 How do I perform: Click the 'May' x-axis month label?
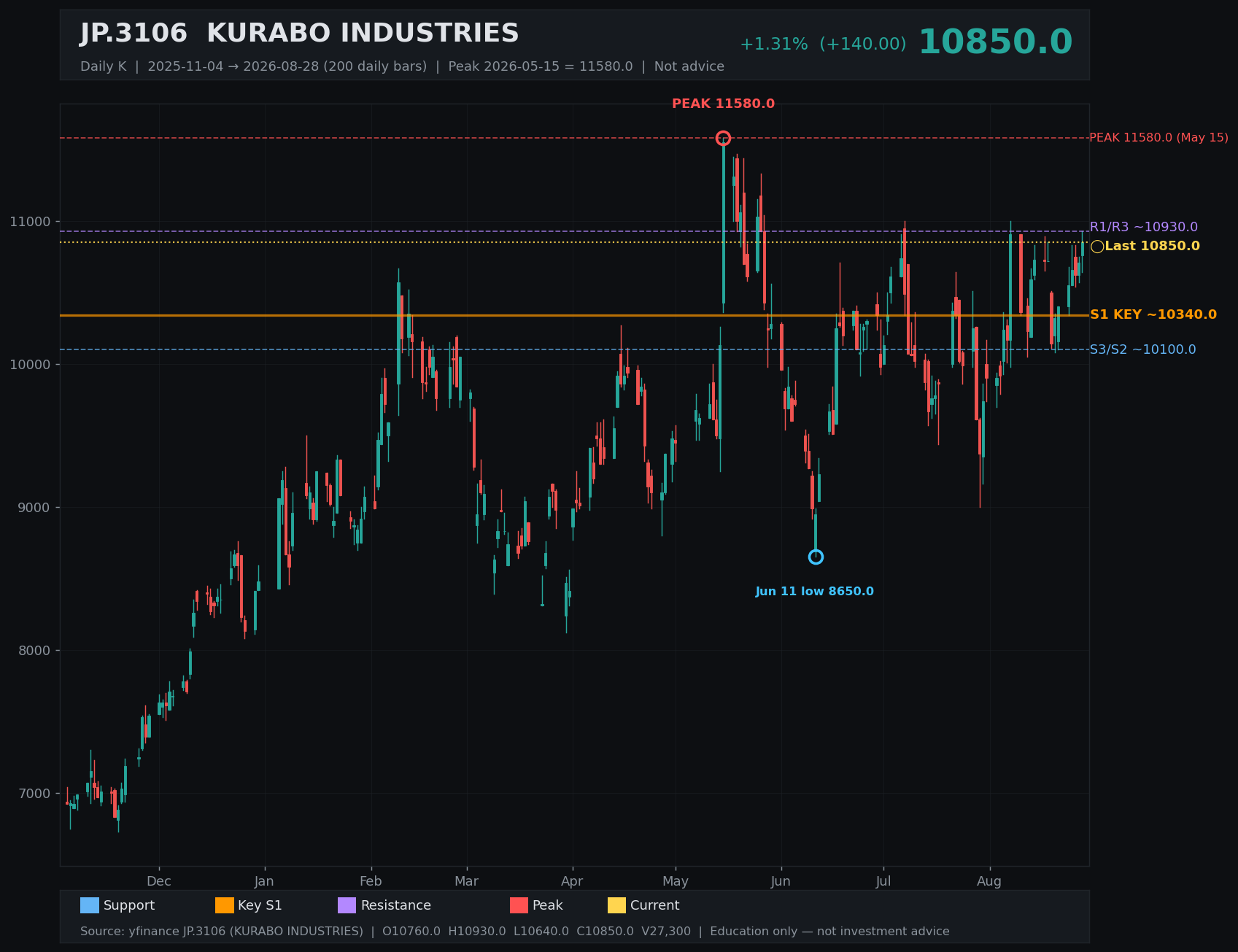pyautogui.click(x=676, y=881)
